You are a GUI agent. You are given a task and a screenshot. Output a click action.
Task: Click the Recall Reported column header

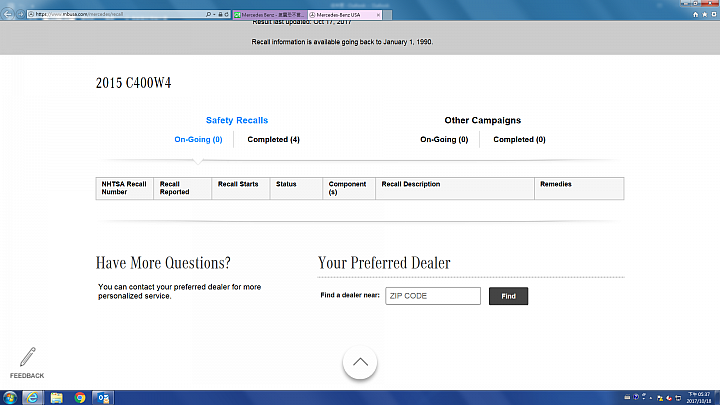pos(182,188)
